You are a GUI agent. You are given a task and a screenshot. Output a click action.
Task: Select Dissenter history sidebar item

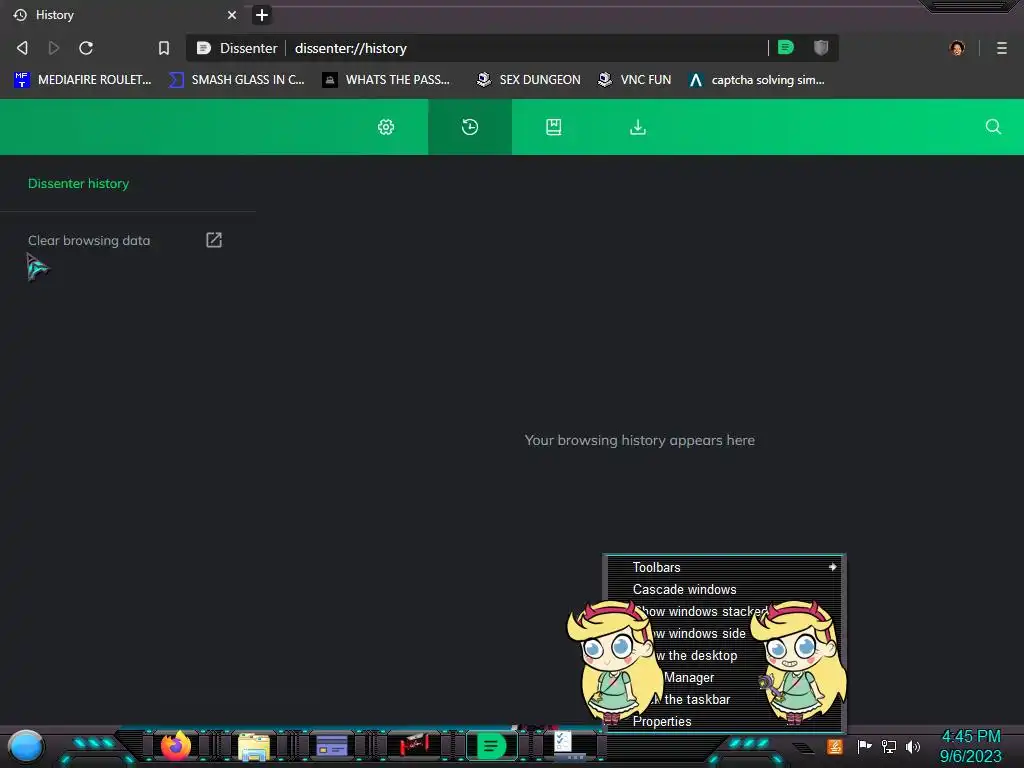(x=78, y=184)
